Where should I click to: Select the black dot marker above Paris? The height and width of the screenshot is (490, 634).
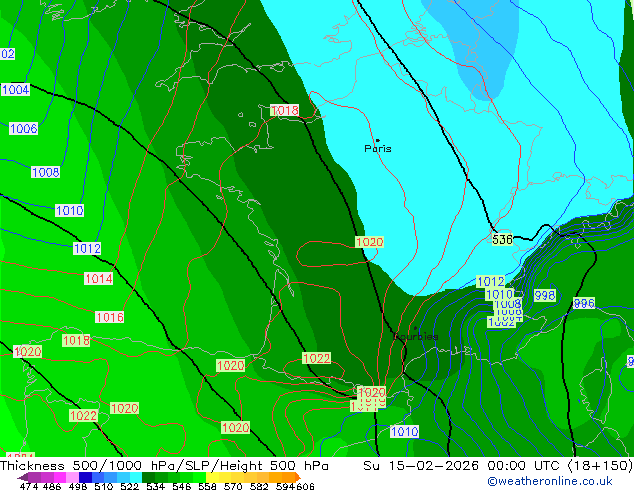[x=378, y=140]
